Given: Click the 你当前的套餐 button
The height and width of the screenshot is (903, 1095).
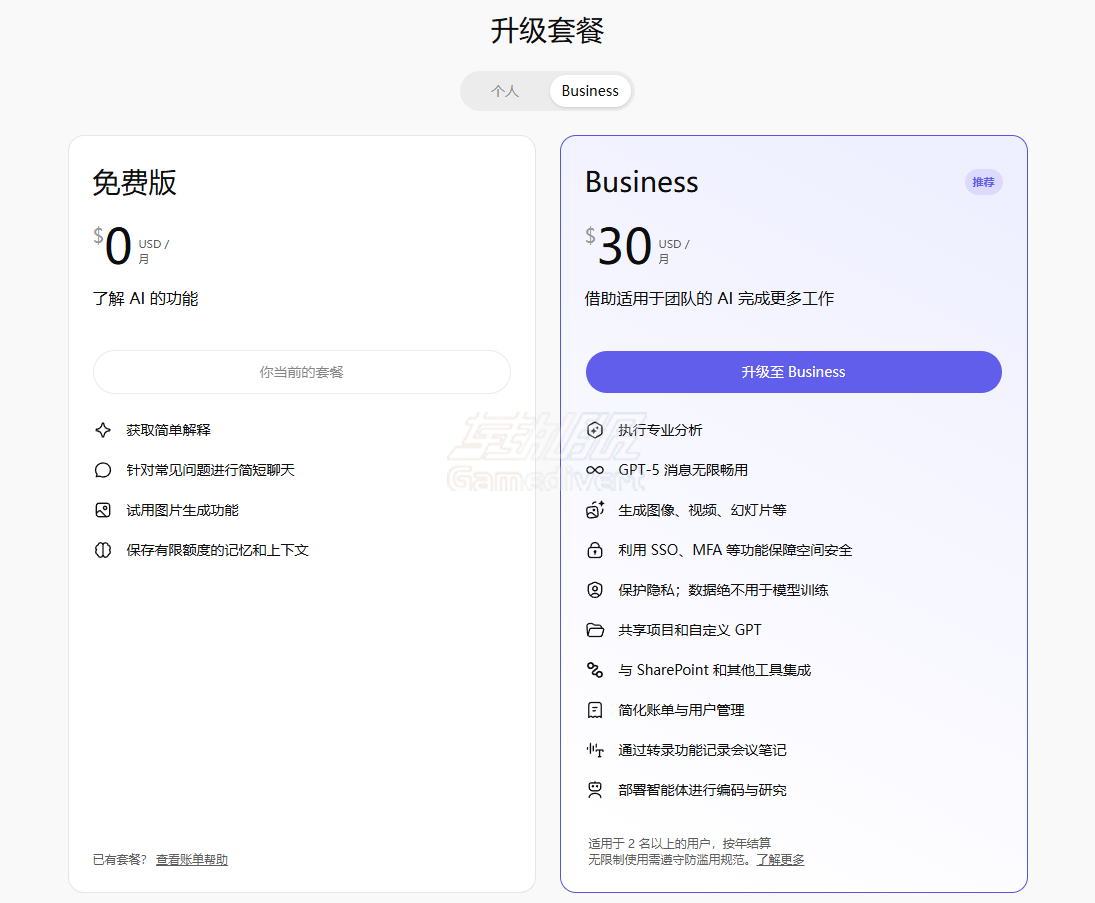Looking at the screenshot, I should click(x=302, y=372).
